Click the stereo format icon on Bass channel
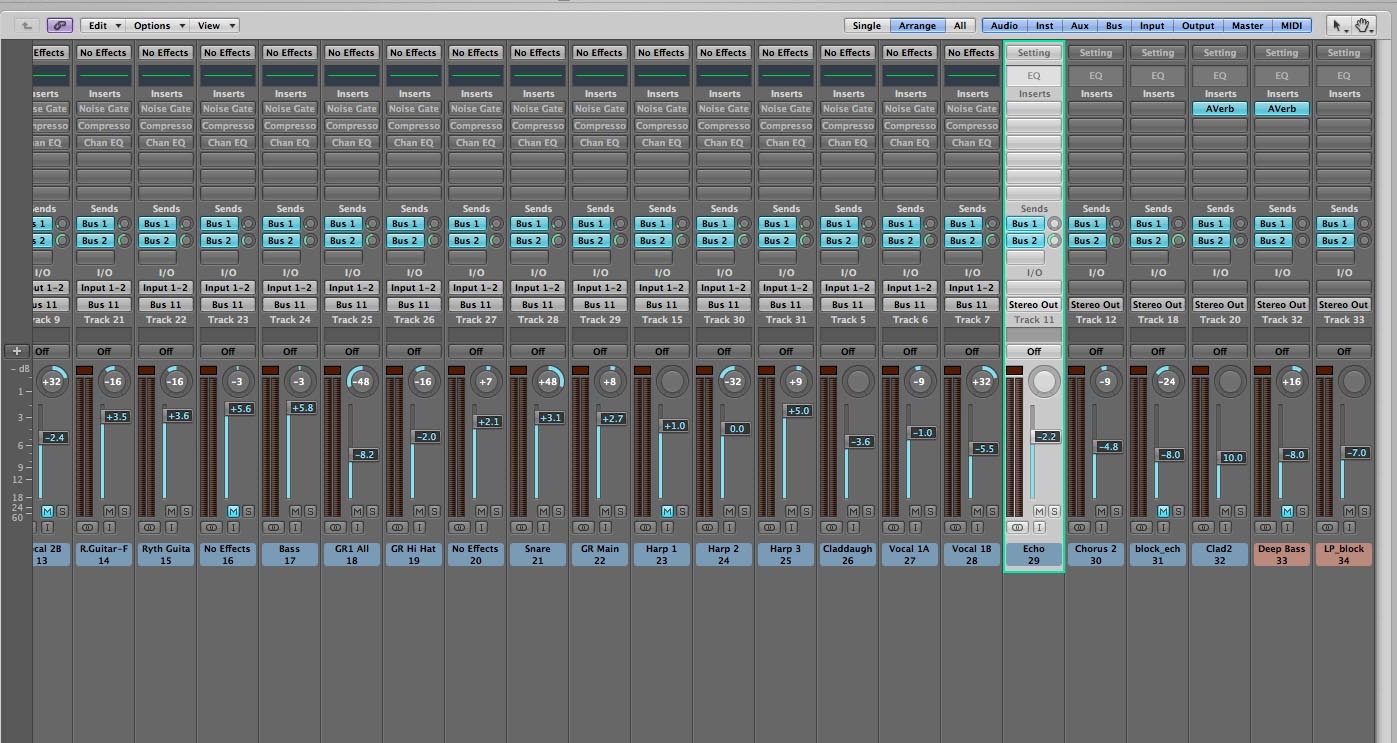Screen dimensions: 1397x743 (274, 527)
